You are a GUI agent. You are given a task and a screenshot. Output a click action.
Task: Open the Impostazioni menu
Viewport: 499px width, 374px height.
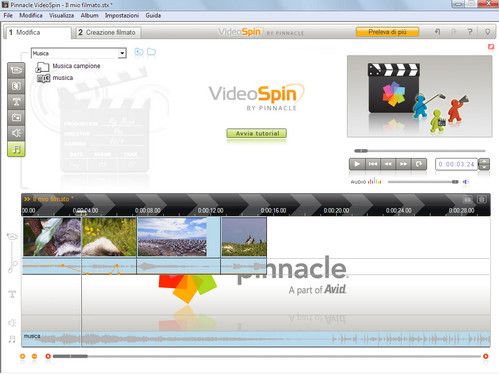[122, 15]
